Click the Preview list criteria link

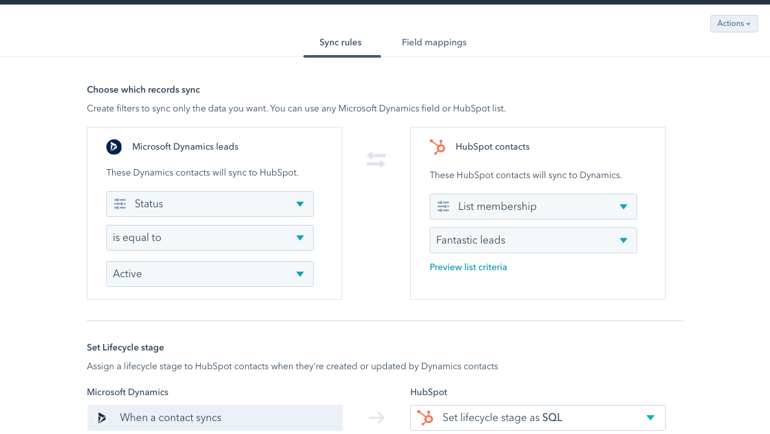[x=468, y=267]
